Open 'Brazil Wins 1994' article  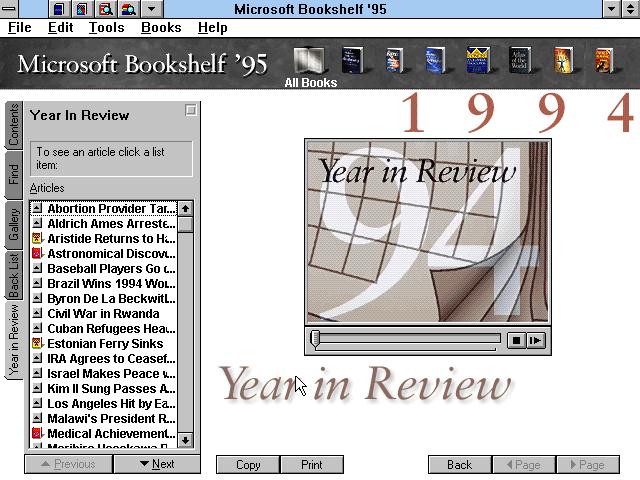pos(111,283)
